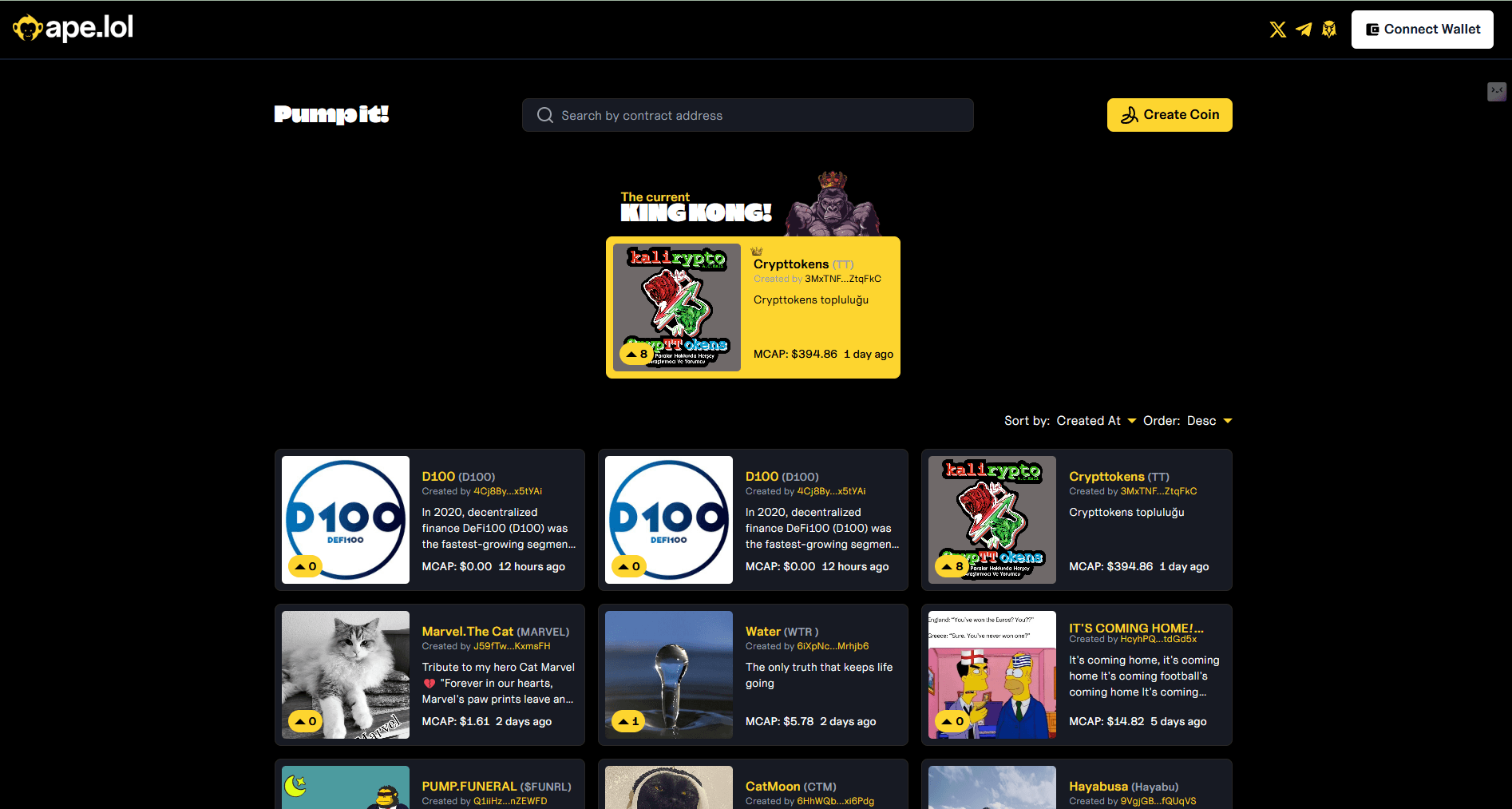Upvote the second D100 card (0 badge)

(628, 566)
